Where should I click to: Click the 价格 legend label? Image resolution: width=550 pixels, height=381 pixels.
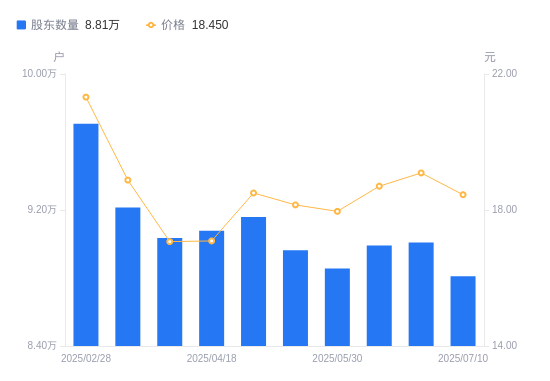173,25
